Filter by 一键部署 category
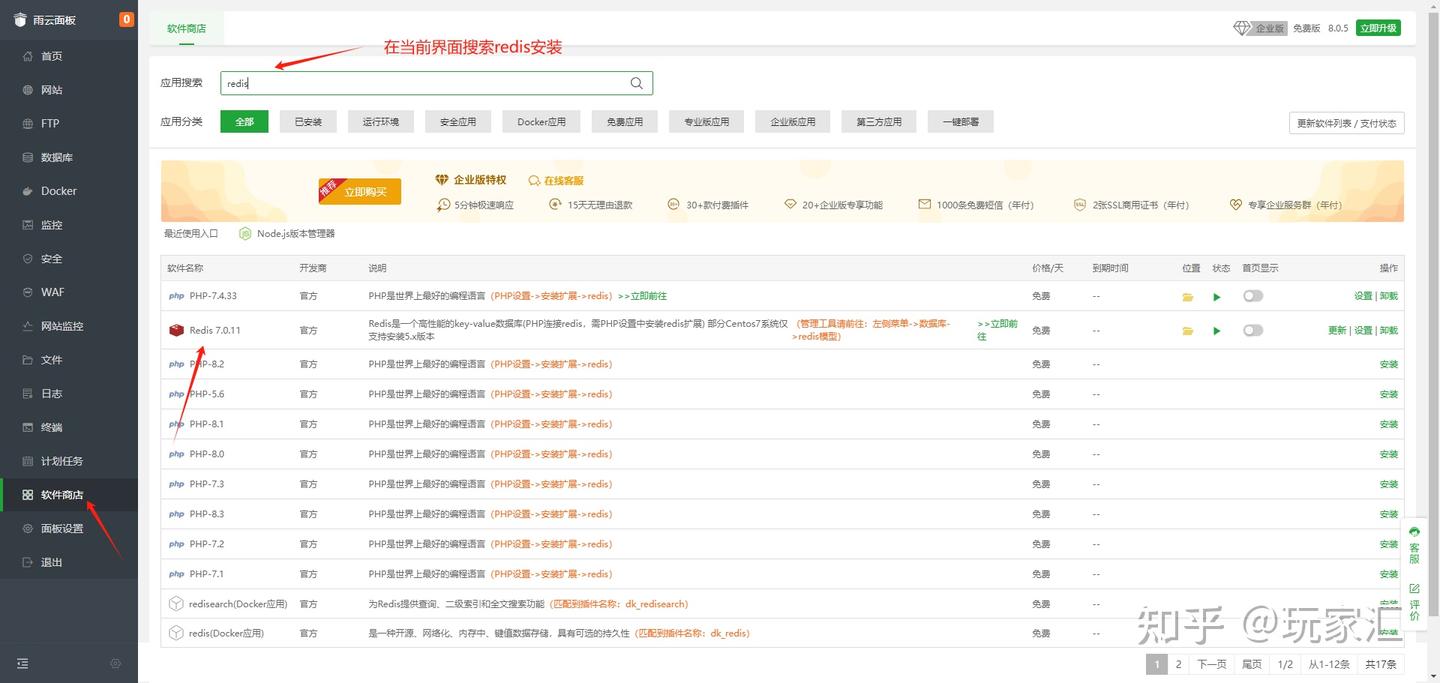 (x=961, y=122)
